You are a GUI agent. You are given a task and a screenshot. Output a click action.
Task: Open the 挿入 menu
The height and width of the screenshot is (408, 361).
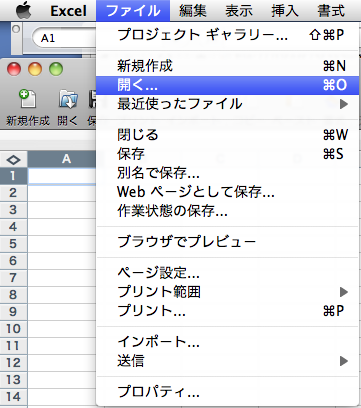pyautogui.click(x=285, y=11)
